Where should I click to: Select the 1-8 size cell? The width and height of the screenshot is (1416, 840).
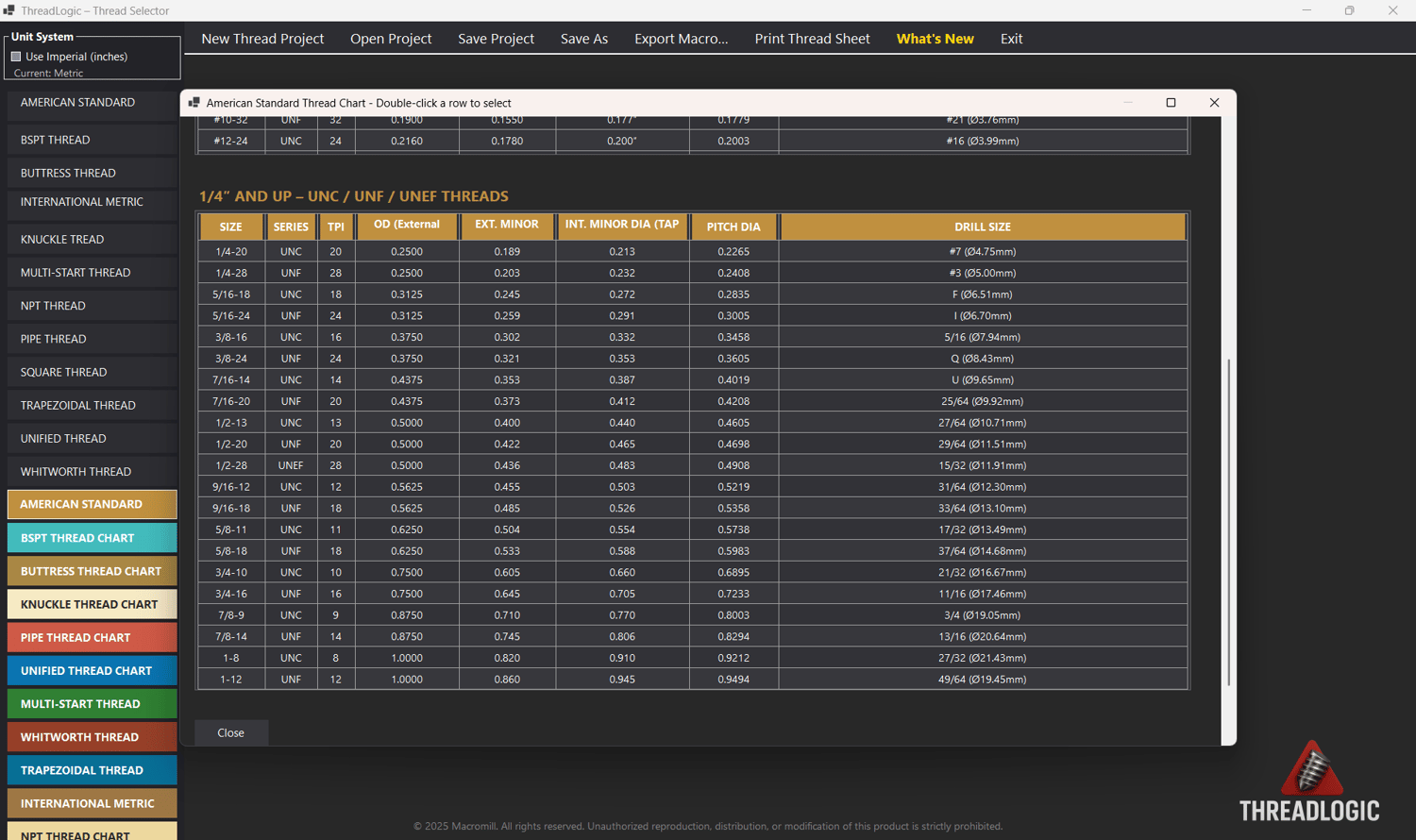[231, 658]
